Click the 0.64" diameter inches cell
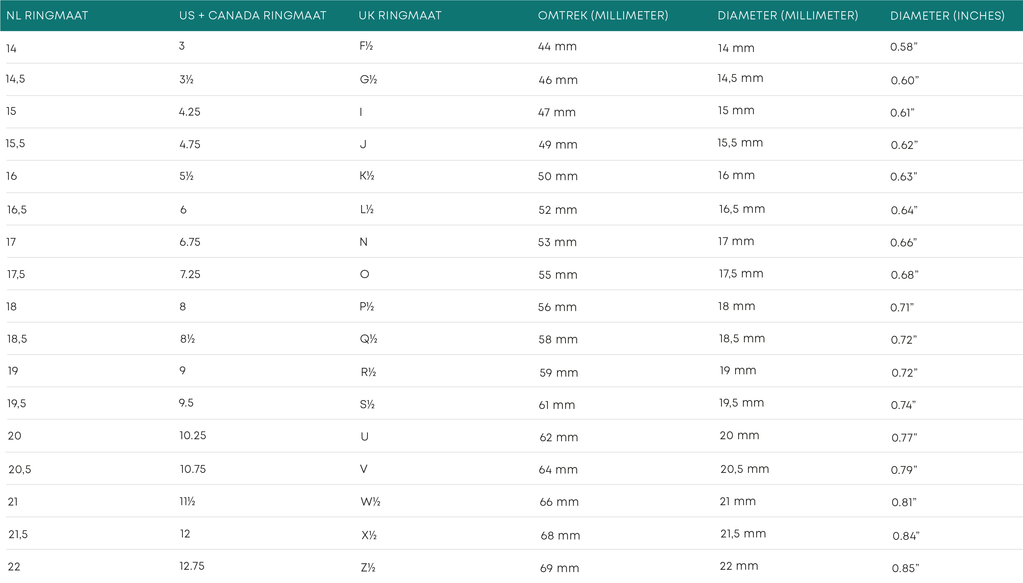 click(904, 210)
